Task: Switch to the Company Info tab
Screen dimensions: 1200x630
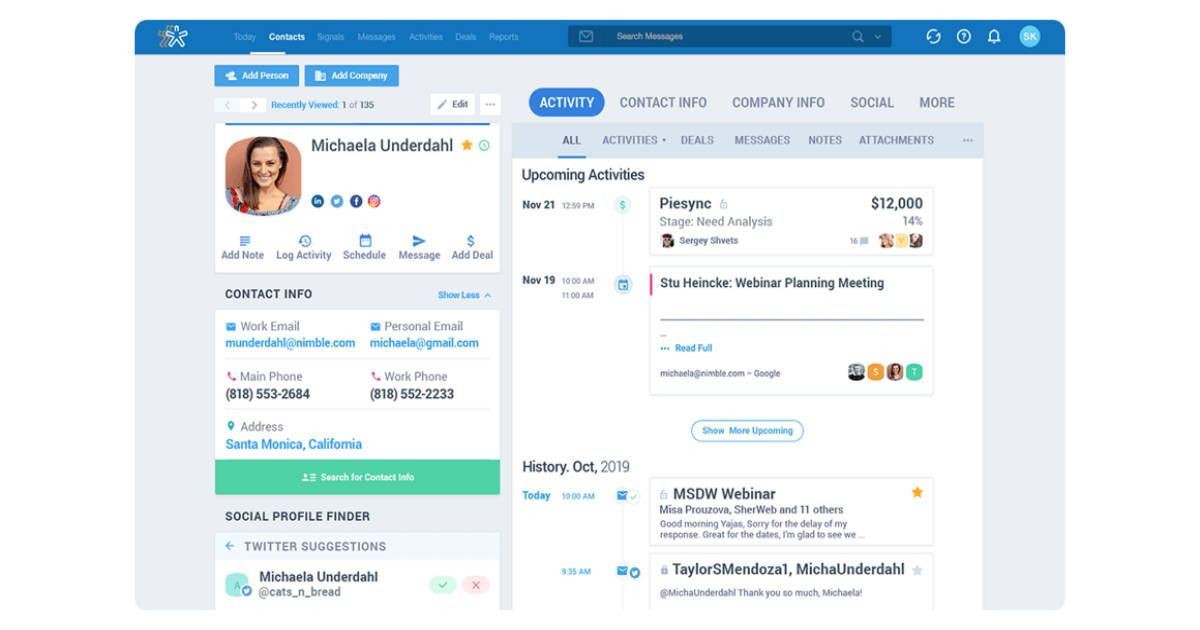Action: [x=778, y=102]
